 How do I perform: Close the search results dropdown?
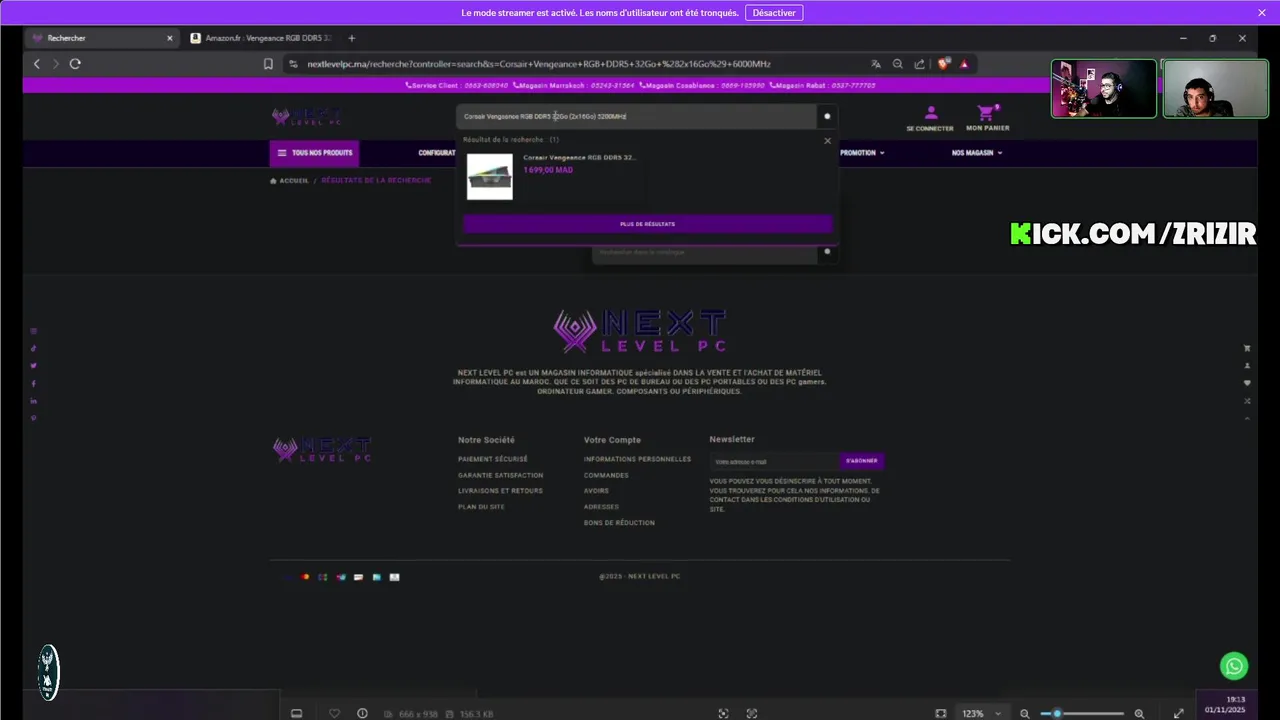tap(827, 141)
